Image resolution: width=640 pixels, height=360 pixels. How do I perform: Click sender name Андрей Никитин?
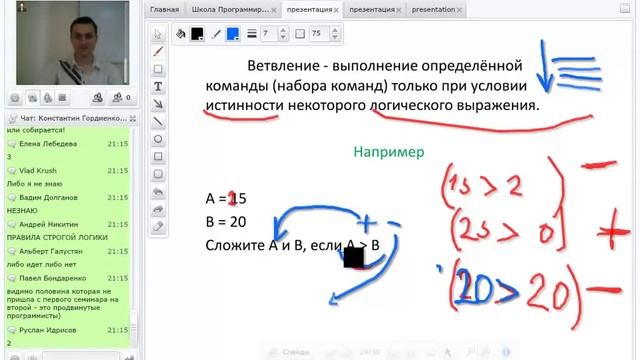coord(49,224)
